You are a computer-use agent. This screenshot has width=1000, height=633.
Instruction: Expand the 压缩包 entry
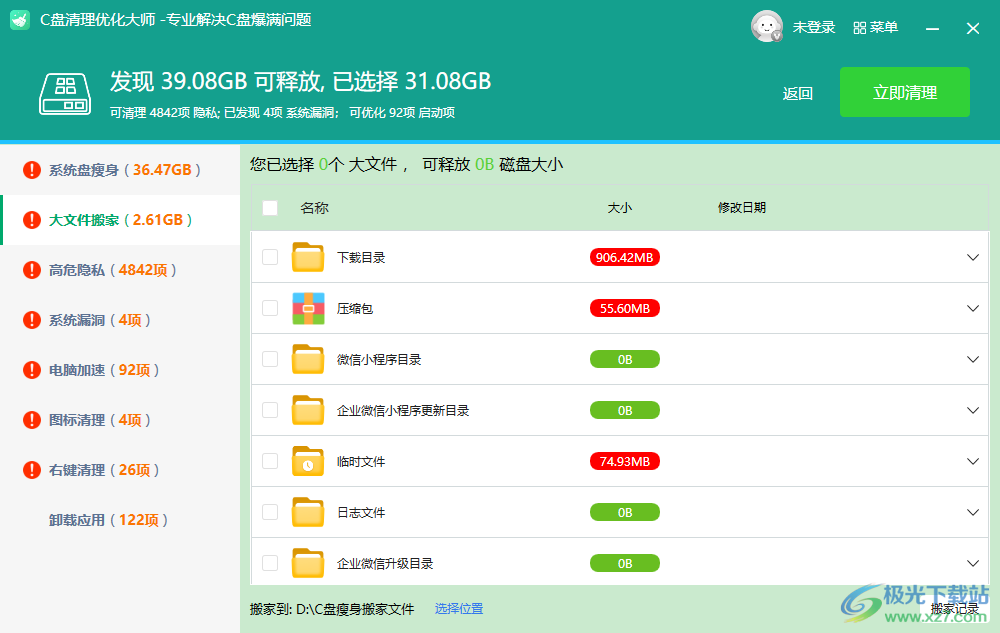click(x=972, y=308)
